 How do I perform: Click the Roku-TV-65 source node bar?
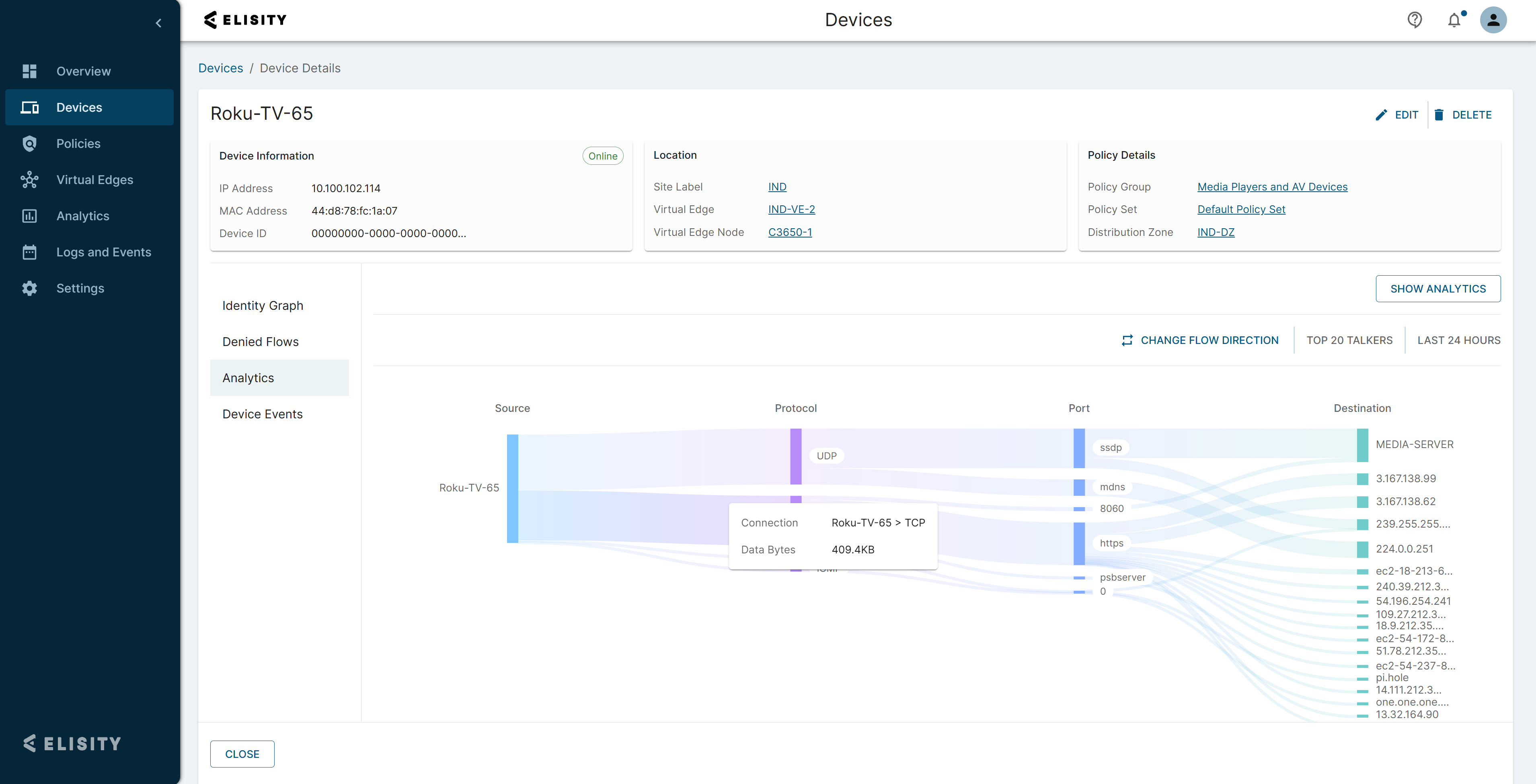point(512,489)
